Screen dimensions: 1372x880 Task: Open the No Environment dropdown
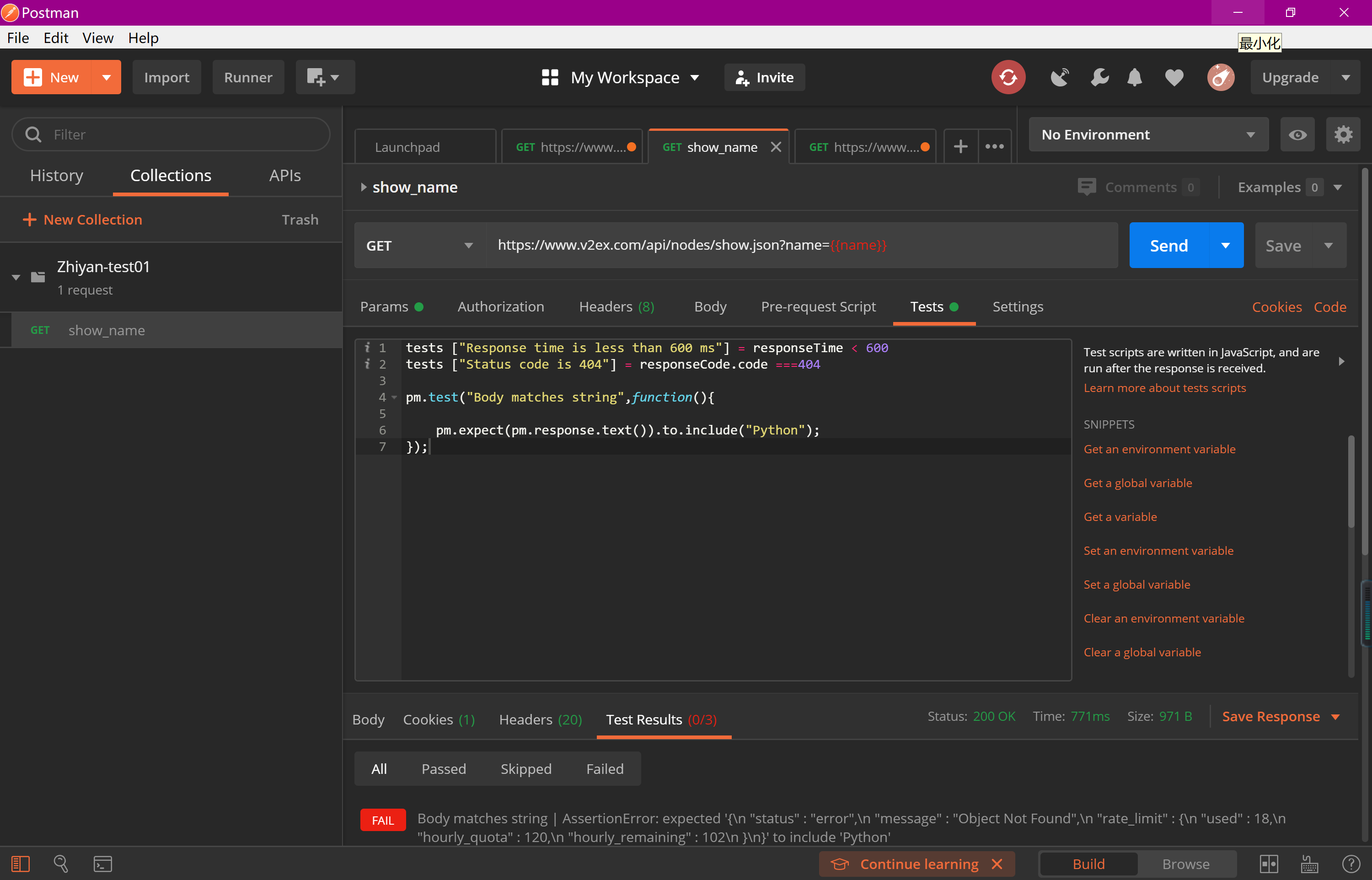coord(1149,135)
